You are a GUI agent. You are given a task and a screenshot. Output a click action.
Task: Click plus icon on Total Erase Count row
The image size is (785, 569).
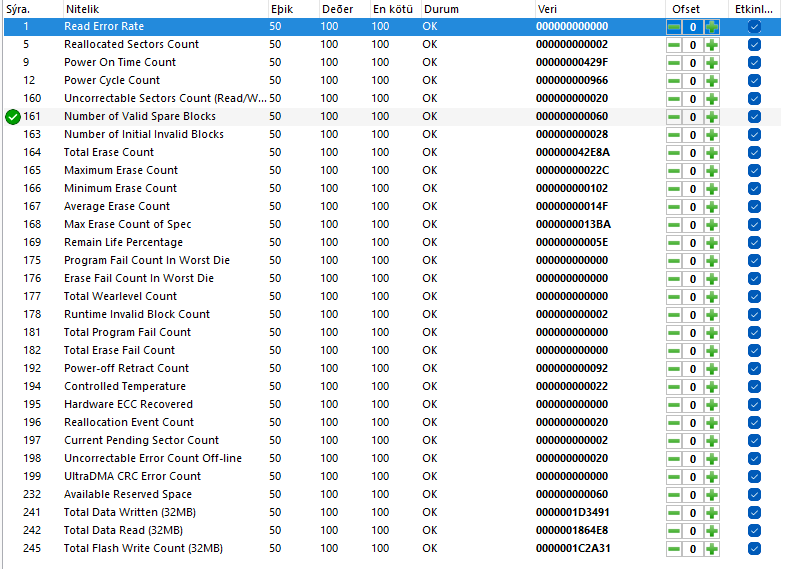(711, 153)
